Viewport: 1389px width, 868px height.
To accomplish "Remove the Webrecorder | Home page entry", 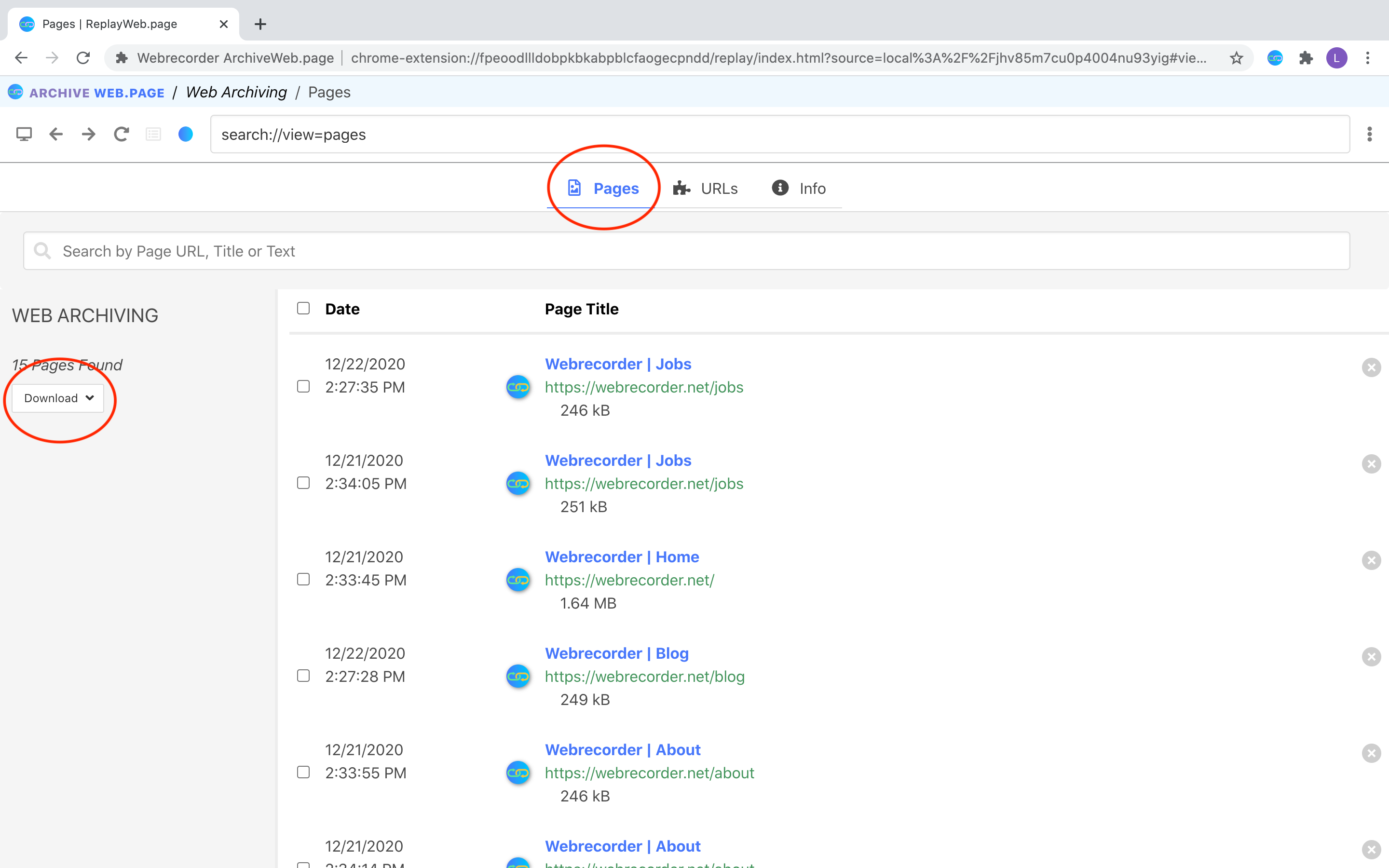I will tap(1371, 560).
